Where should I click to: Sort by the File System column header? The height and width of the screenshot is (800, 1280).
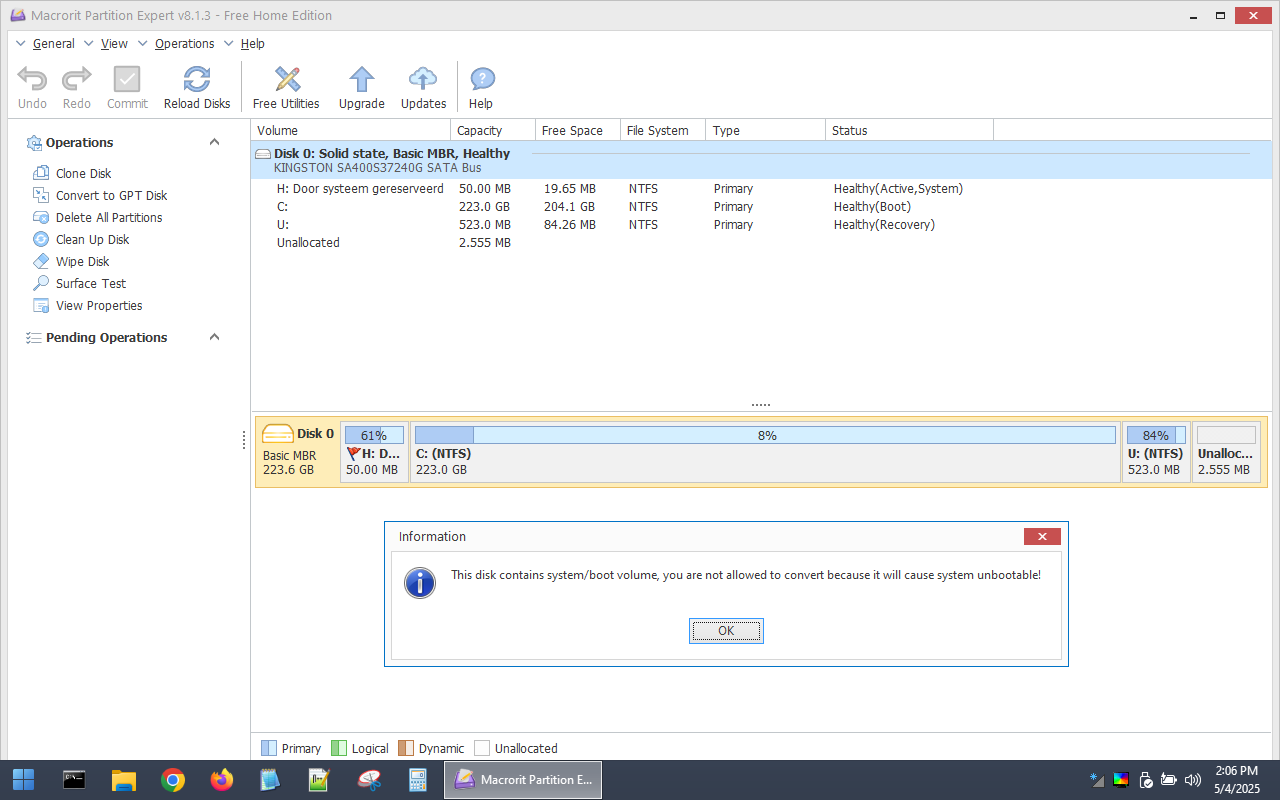(x=663, y=130)
